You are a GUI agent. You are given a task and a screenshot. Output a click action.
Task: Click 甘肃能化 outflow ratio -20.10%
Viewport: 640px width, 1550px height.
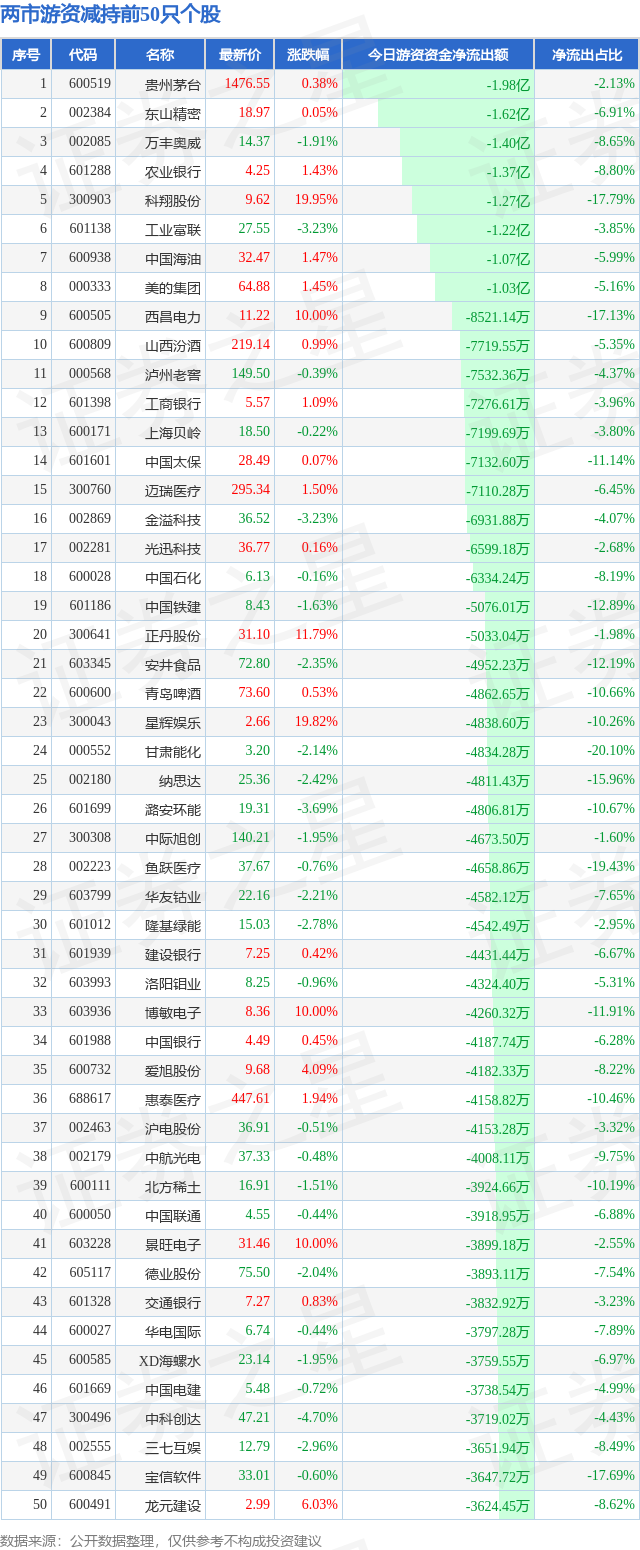pyautogui.click(x=611, y=751)
